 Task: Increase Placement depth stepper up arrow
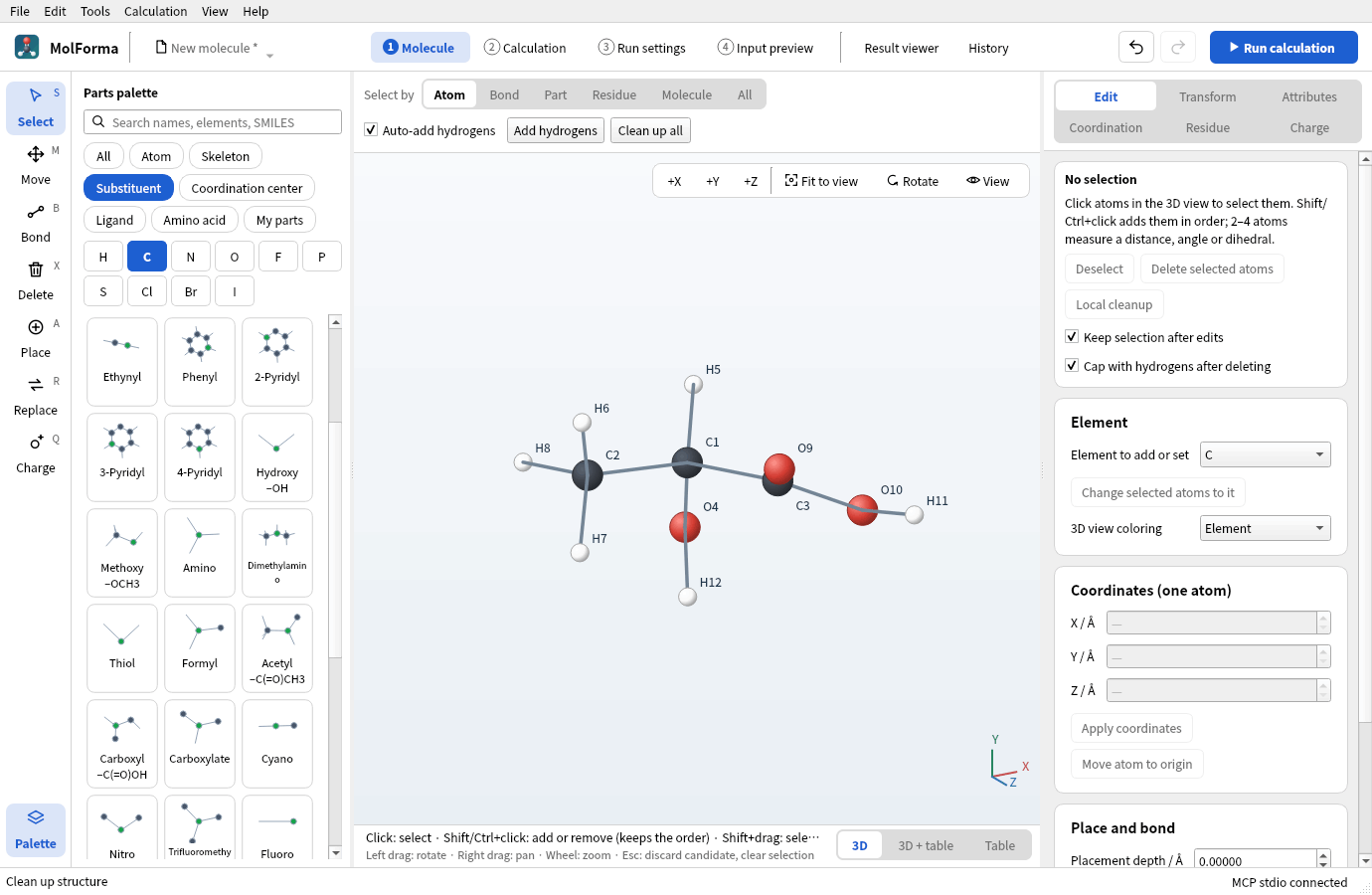point(1323,855)
